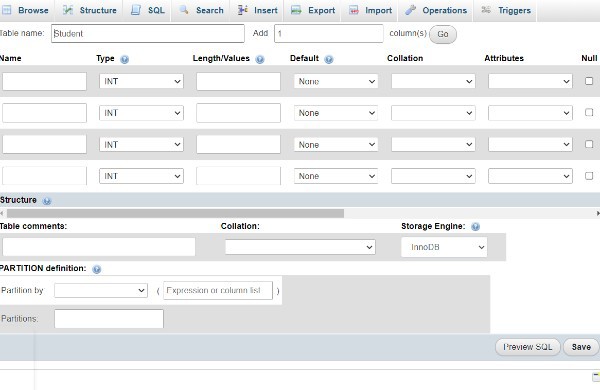Focus the Name field in fourth column row
Image resolution: width=600 pixels, height=390 pixels.
pyautogui.click(x=44, y=176)
